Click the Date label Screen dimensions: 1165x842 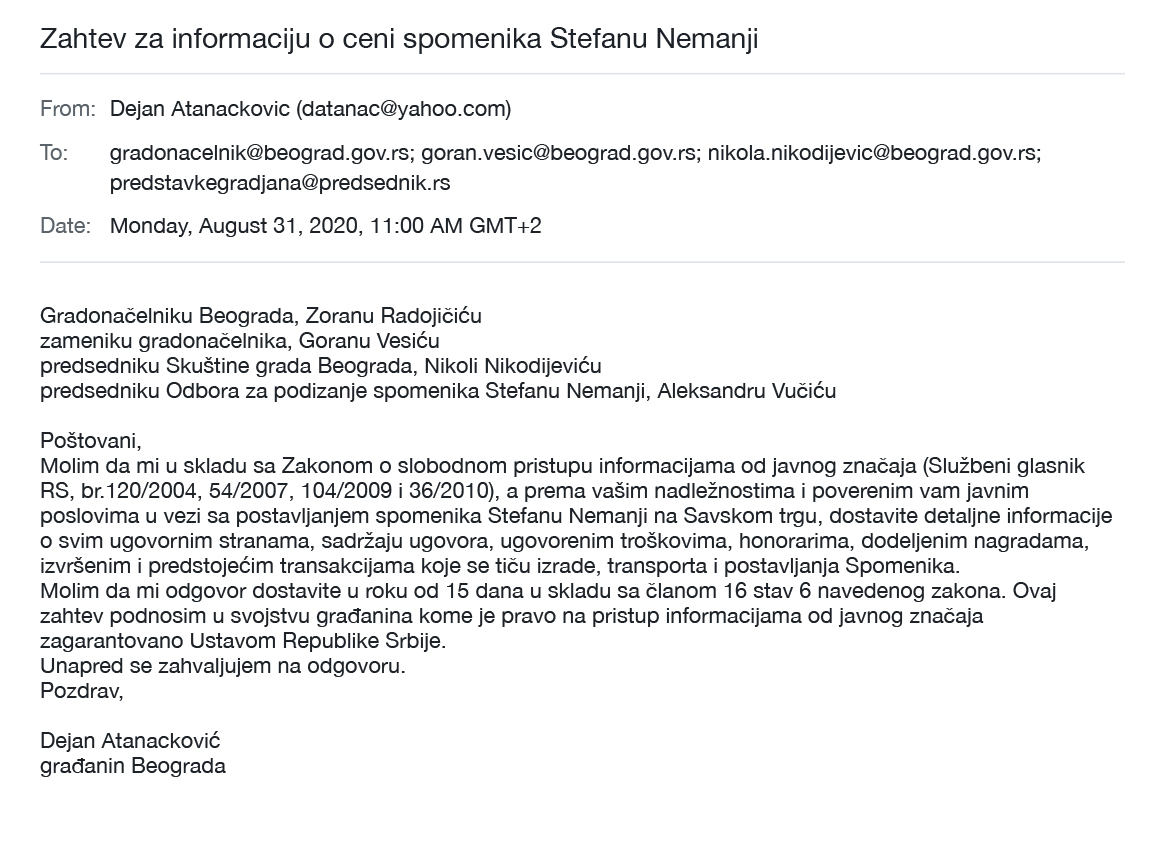pos(65,226)
